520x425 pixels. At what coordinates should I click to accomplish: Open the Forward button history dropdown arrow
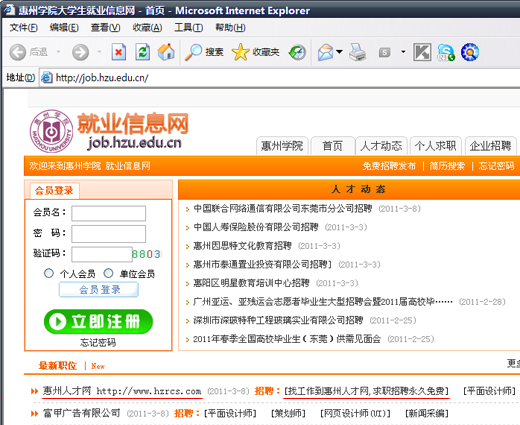(99, 52)
